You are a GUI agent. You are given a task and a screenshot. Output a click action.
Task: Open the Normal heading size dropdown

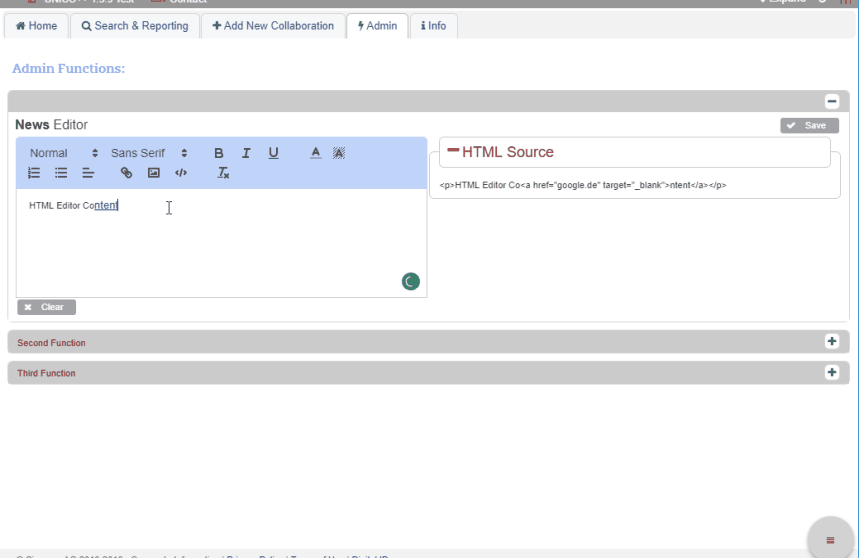pyautogui.click(x=64, y=153)
